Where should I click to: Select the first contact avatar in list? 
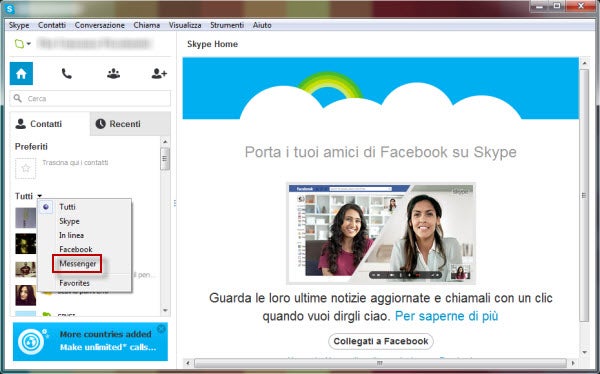tap(26, 217)
